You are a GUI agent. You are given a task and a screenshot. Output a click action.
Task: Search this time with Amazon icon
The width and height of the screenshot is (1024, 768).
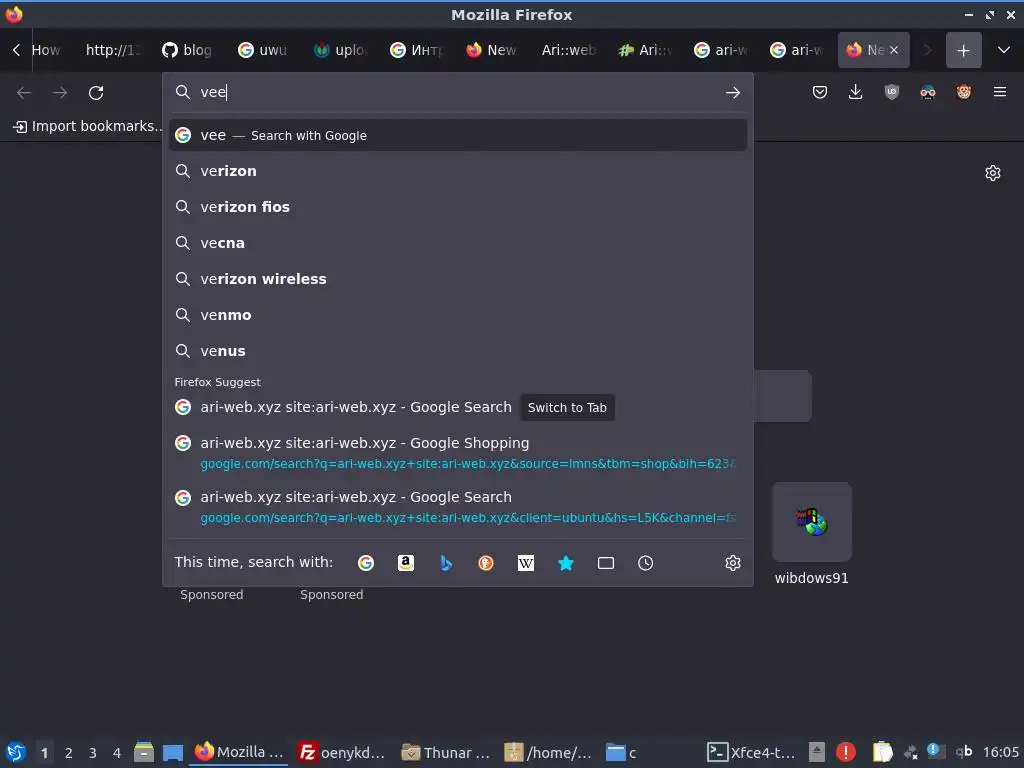(406, 563)
